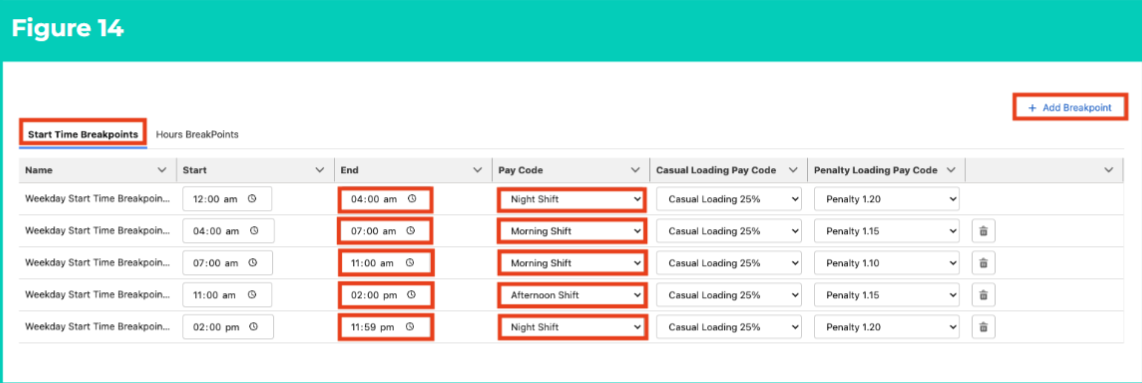The image size is (1142, 383).
Task: Open Pay Code column header chevron
Action: pyautogui.click(x=635, y=170)
